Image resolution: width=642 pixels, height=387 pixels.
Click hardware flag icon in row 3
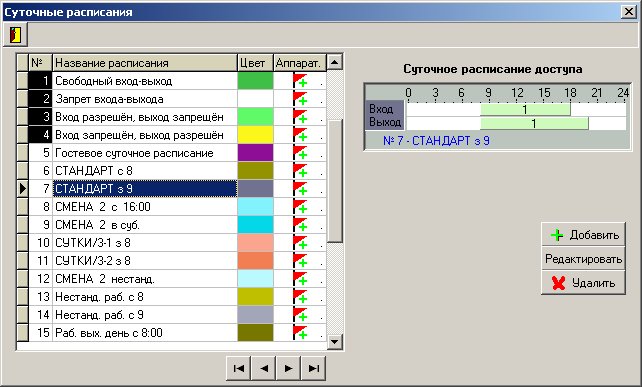[x=301, y=117]
